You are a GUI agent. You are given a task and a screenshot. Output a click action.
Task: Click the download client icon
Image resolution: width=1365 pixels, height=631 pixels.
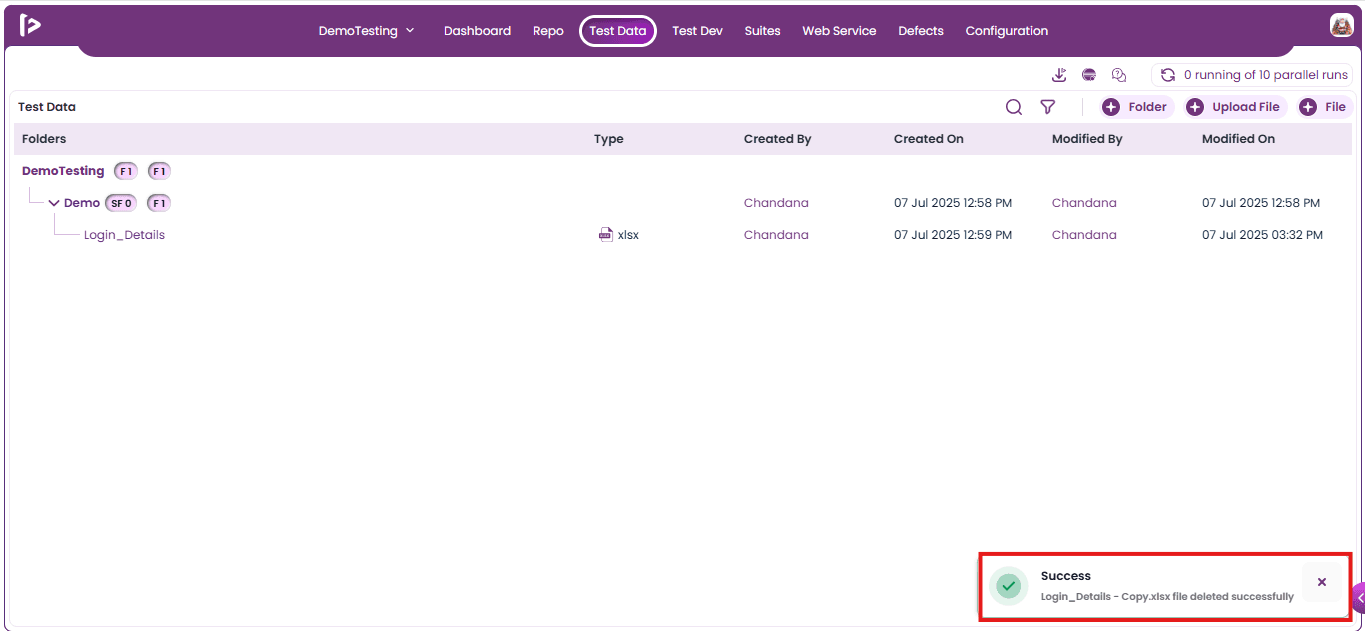1060,75
